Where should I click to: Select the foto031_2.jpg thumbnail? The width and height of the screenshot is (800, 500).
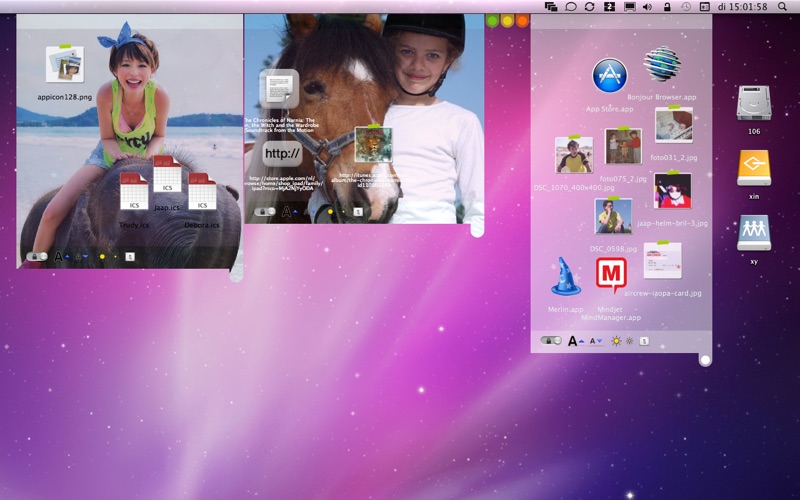coord(674,126)
